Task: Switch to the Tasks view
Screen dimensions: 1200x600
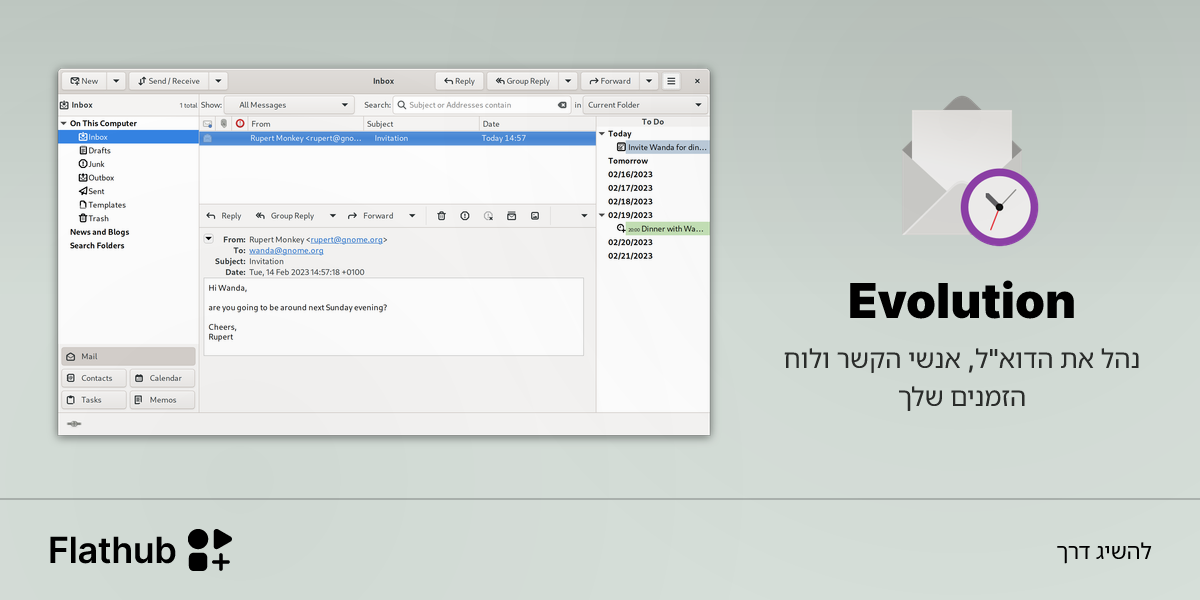Action: coord(95,400)
